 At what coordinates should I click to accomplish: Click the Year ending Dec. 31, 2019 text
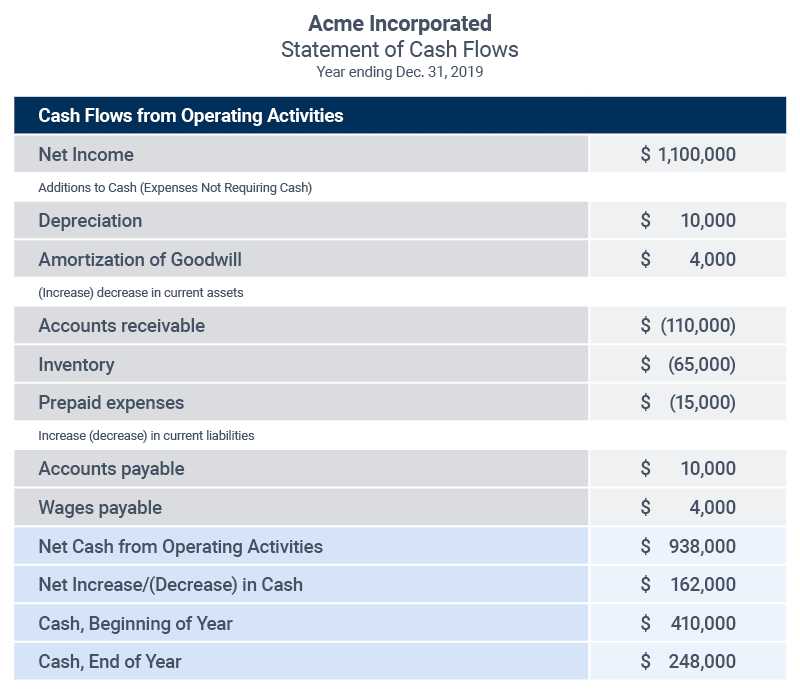400,72
